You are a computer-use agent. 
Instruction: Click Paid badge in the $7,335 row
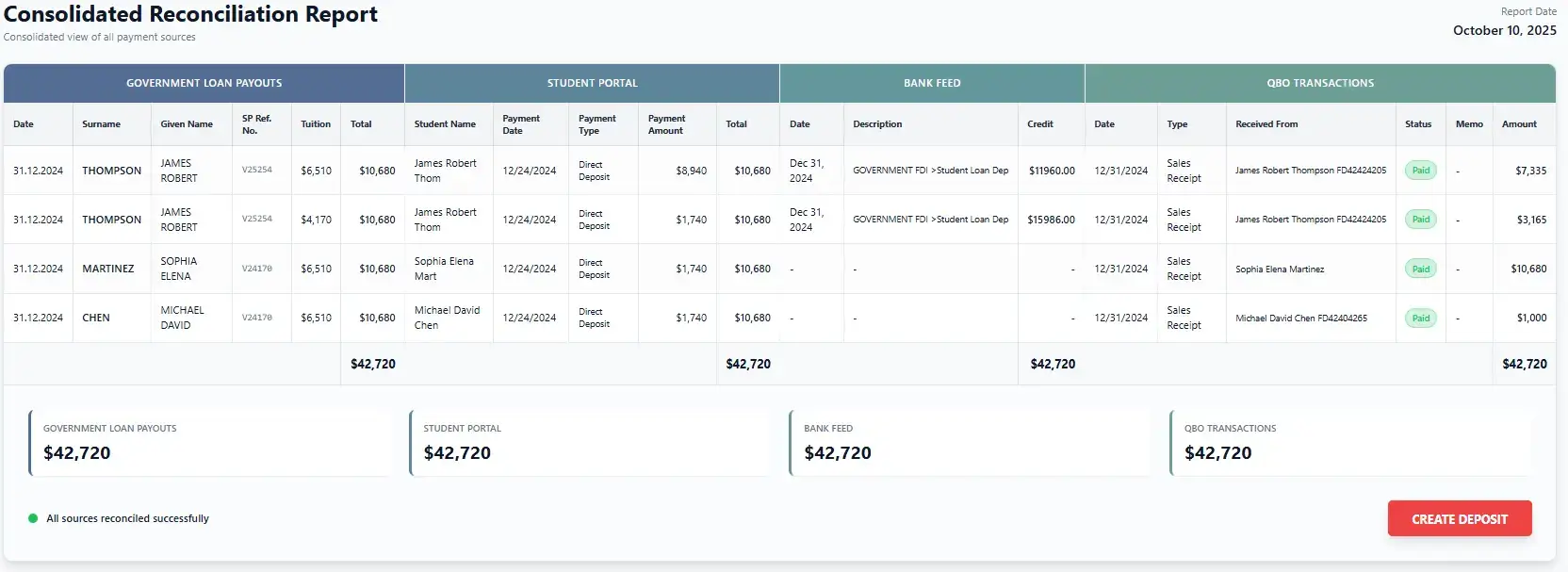click(x=1420, y=171)
